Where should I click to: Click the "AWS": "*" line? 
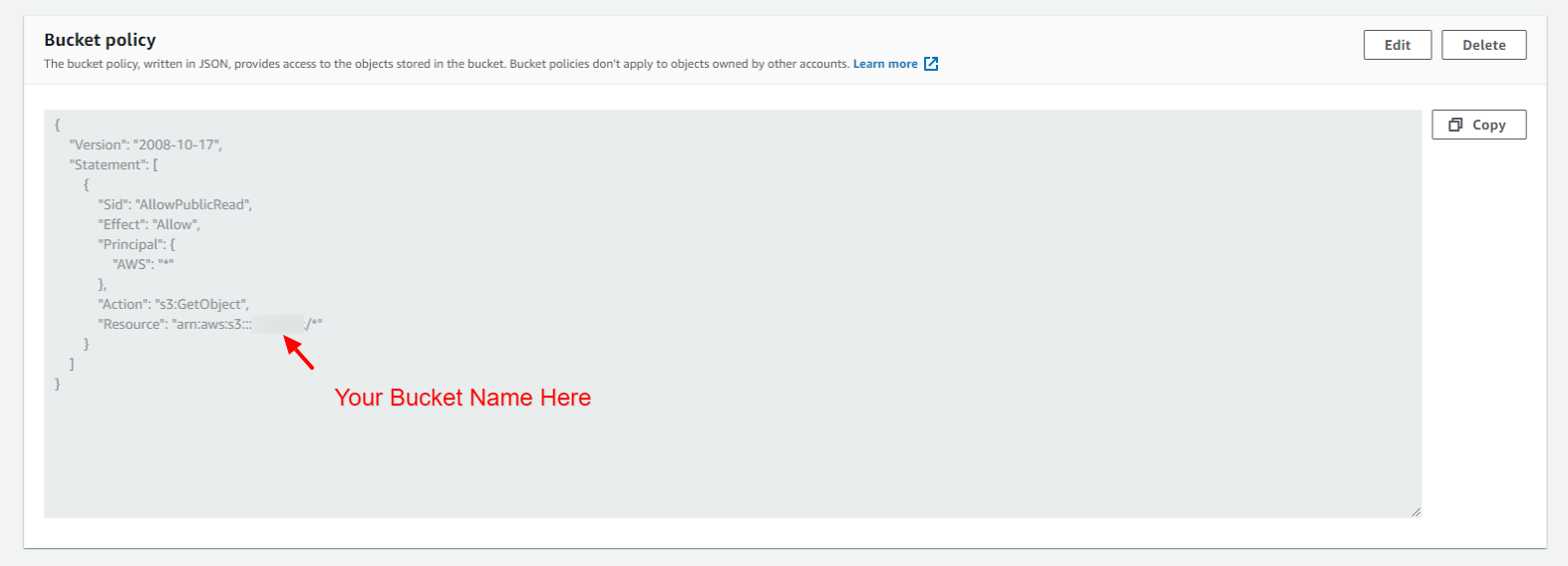point(144,264)
